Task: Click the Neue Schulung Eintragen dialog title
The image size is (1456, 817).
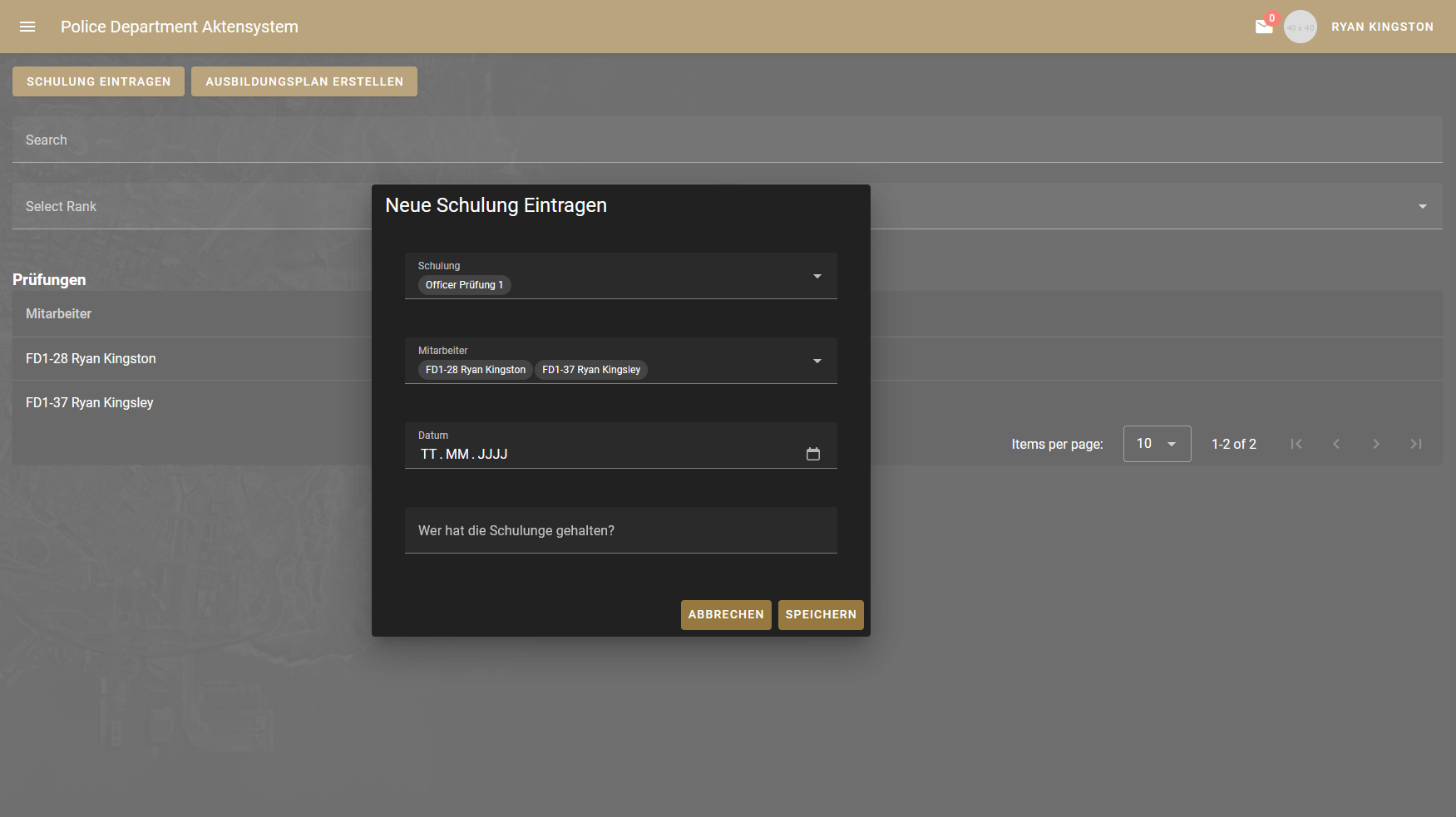Action: pos(496,205)
